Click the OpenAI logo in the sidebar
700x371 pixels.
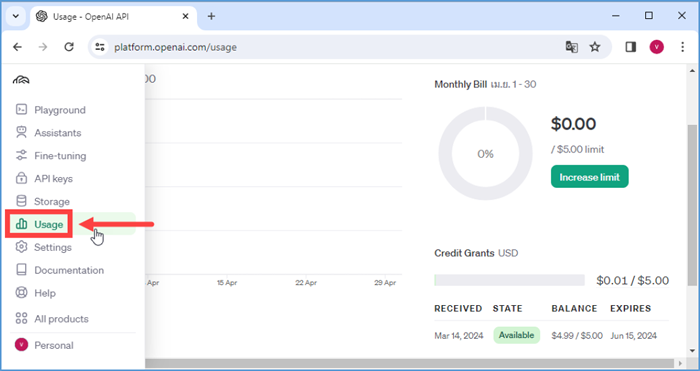click(x=21, y=80)
